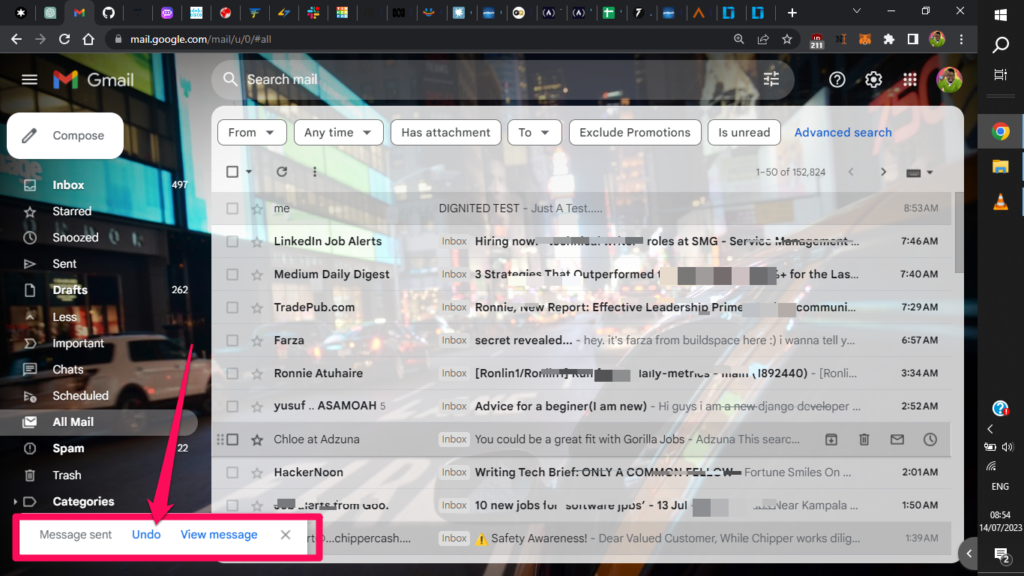Open Gmail Support help icon
This screenshot has width=1024, height=576.
coord(837,80)
